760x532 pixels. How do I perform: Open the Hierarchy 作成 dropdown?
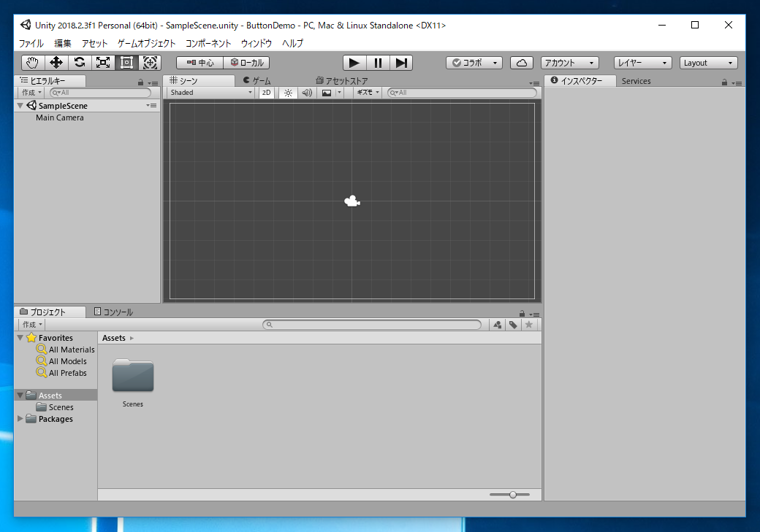pyautogui.click(x=32, y=93)
